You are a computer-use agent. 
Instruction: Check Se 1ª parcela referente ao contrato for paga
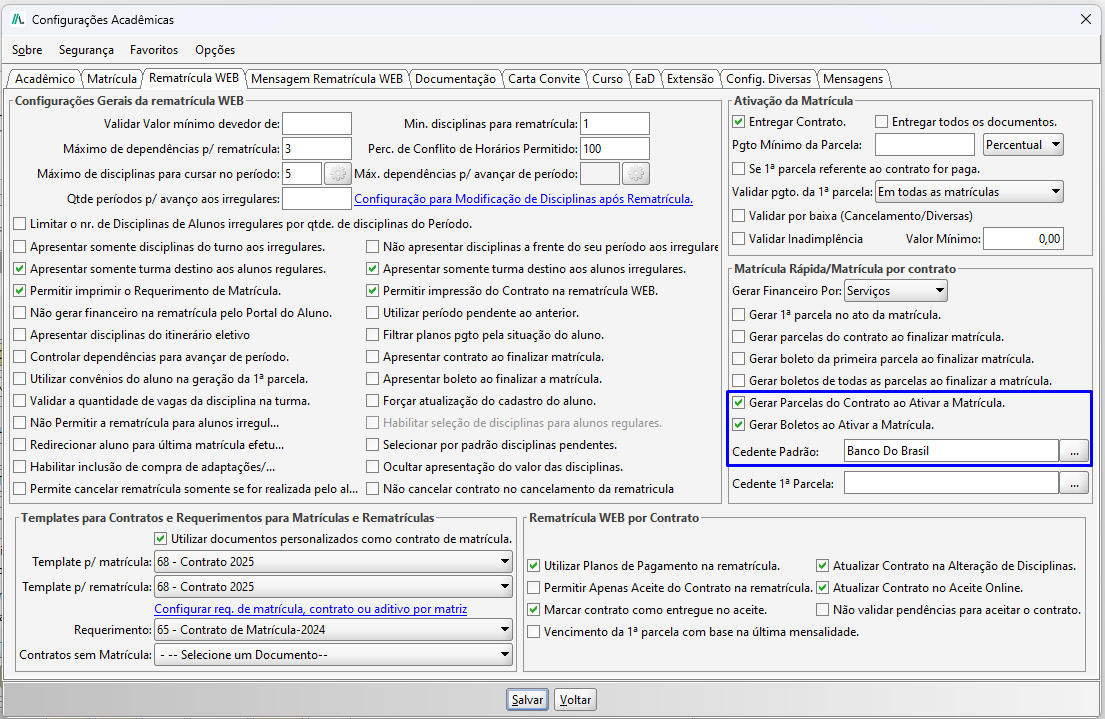click(x=739, y=169)
